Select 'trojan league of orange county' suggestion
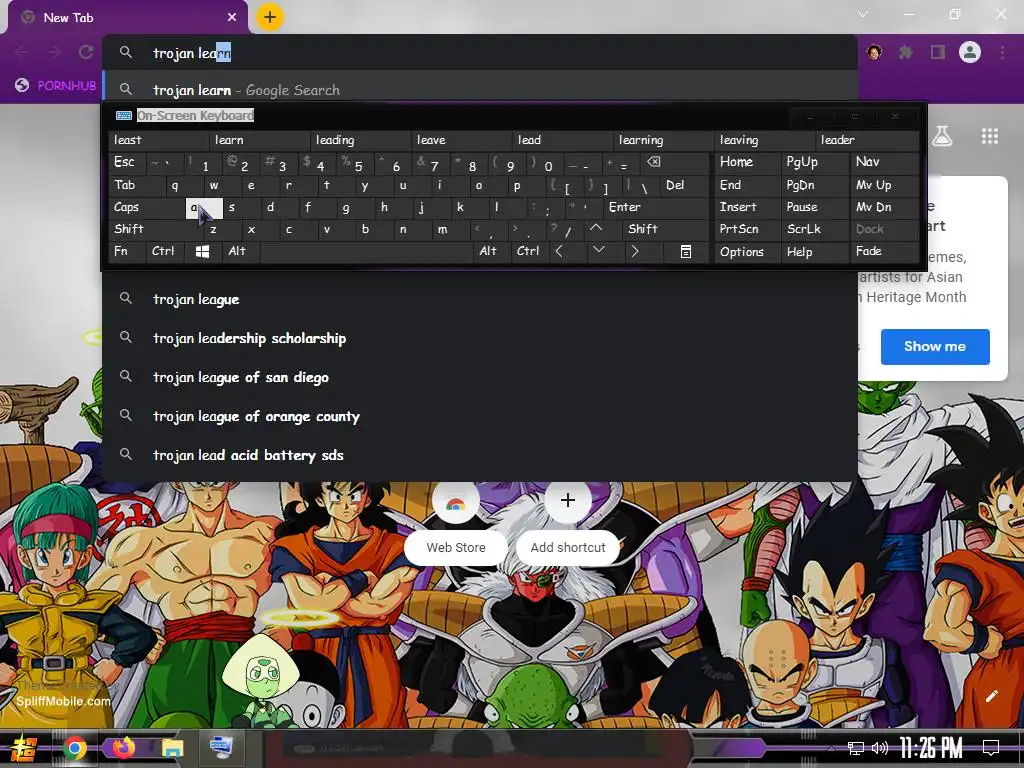 tap(480, 417)
